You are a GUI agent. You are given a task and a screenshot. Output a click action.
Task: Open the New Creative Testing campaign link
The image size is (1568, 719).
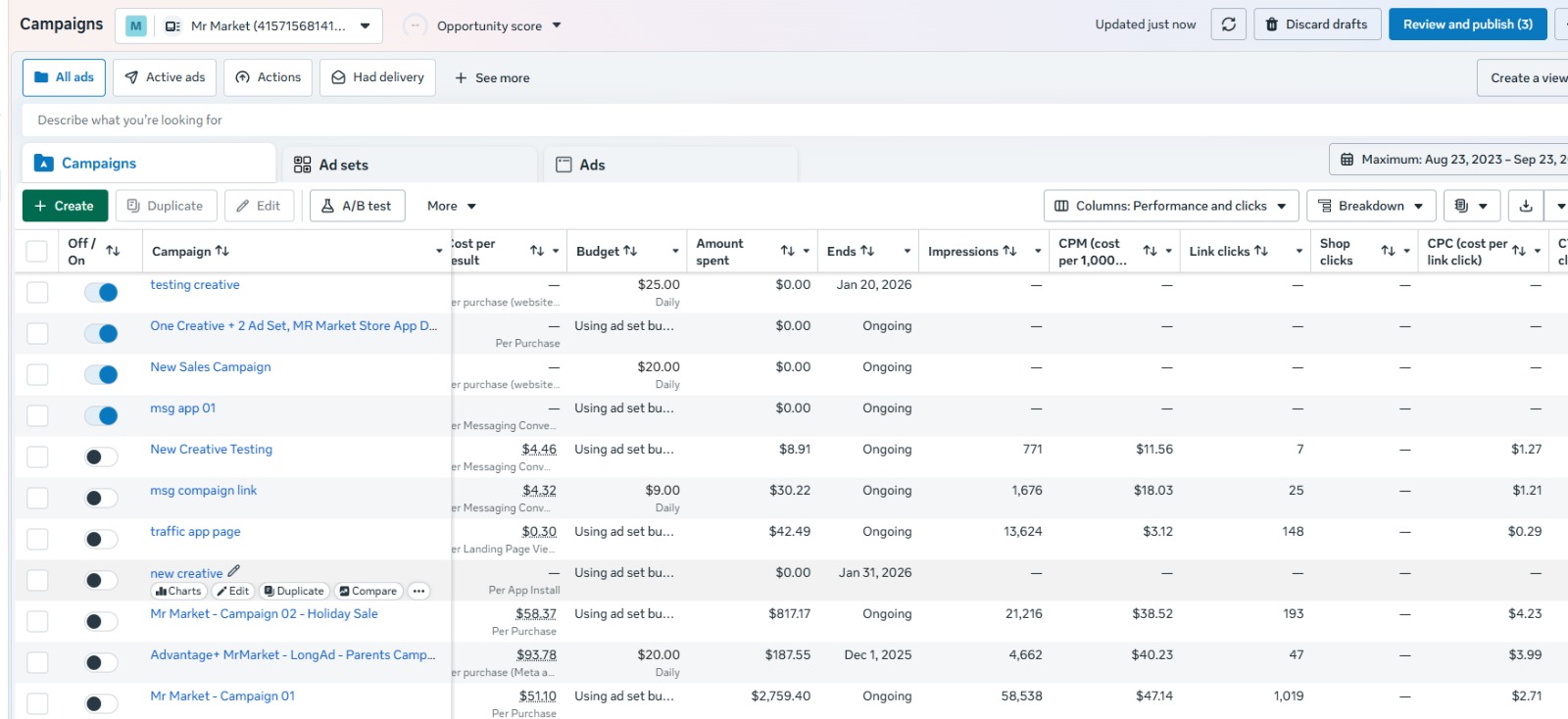(x=212, y=449)
